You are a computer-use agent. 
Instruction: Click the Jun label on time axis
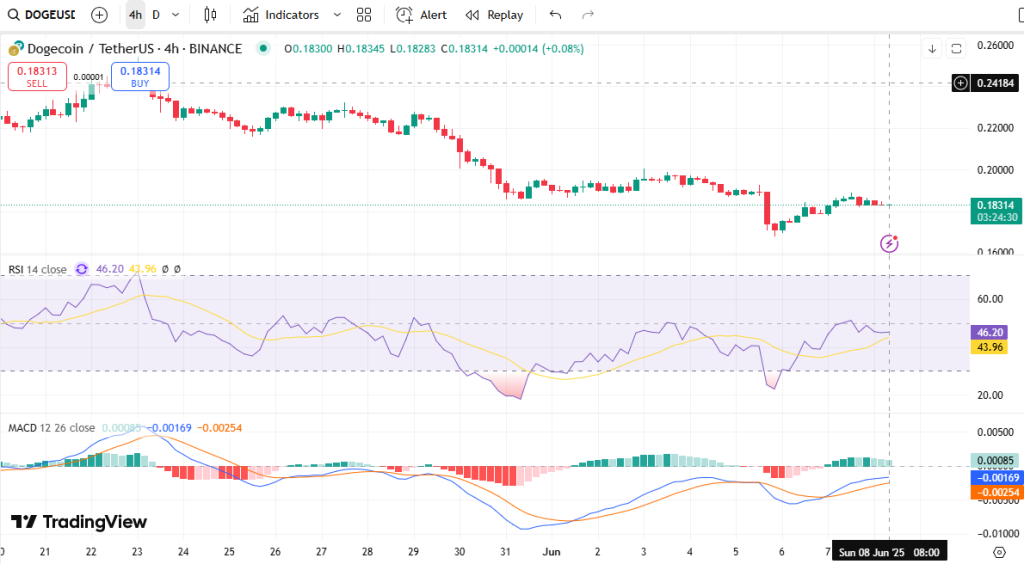point(551,552)
